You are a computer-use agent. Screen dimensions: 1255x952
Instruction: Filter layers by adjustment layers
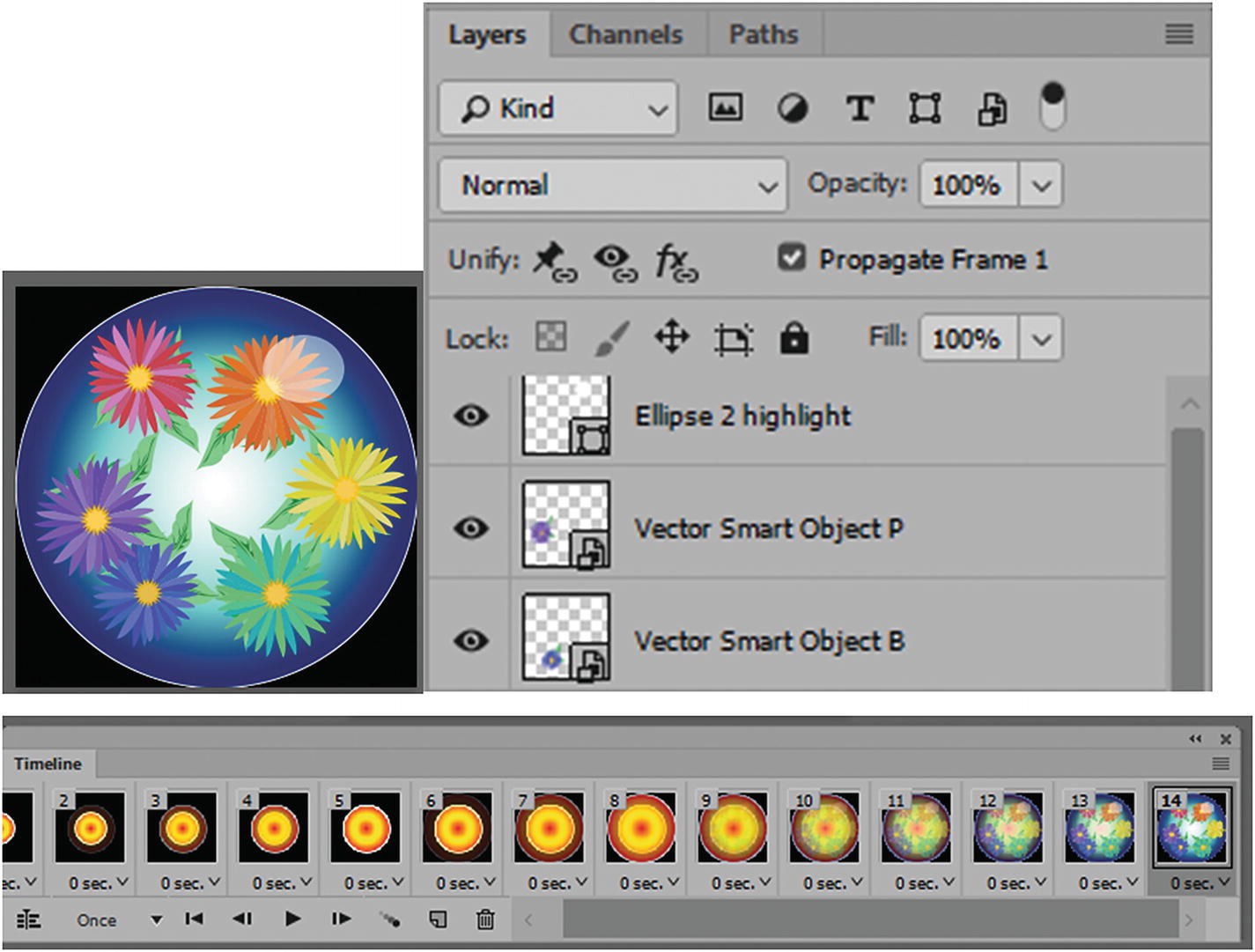[792, 108]
